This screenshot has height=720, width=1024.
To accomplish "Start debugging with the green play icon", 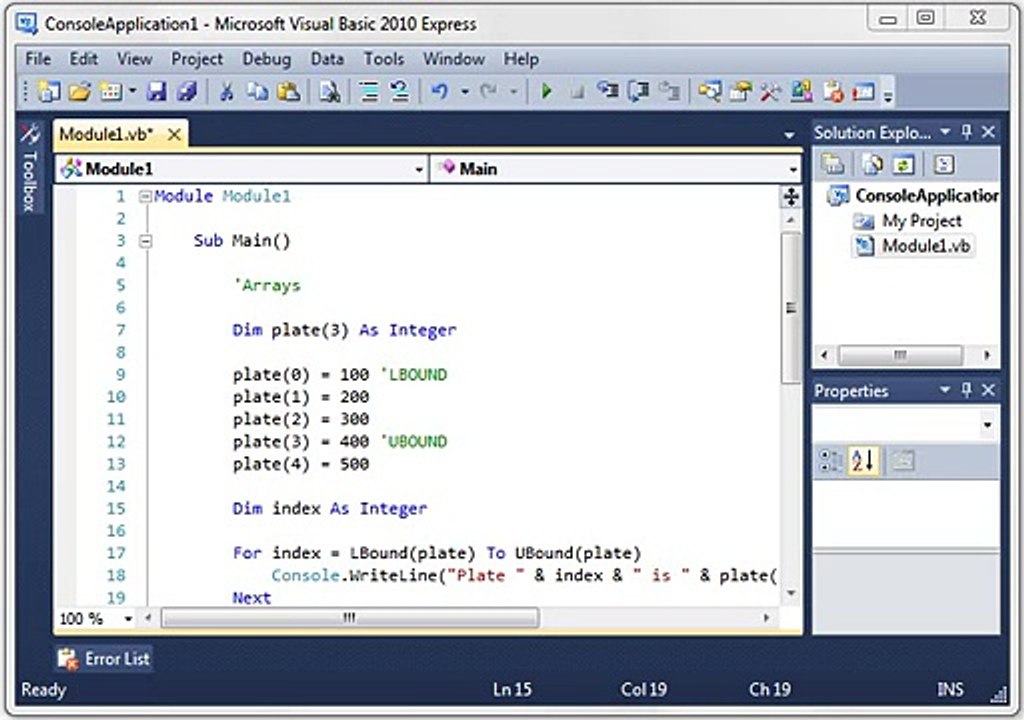I will [x=547, y=91].
